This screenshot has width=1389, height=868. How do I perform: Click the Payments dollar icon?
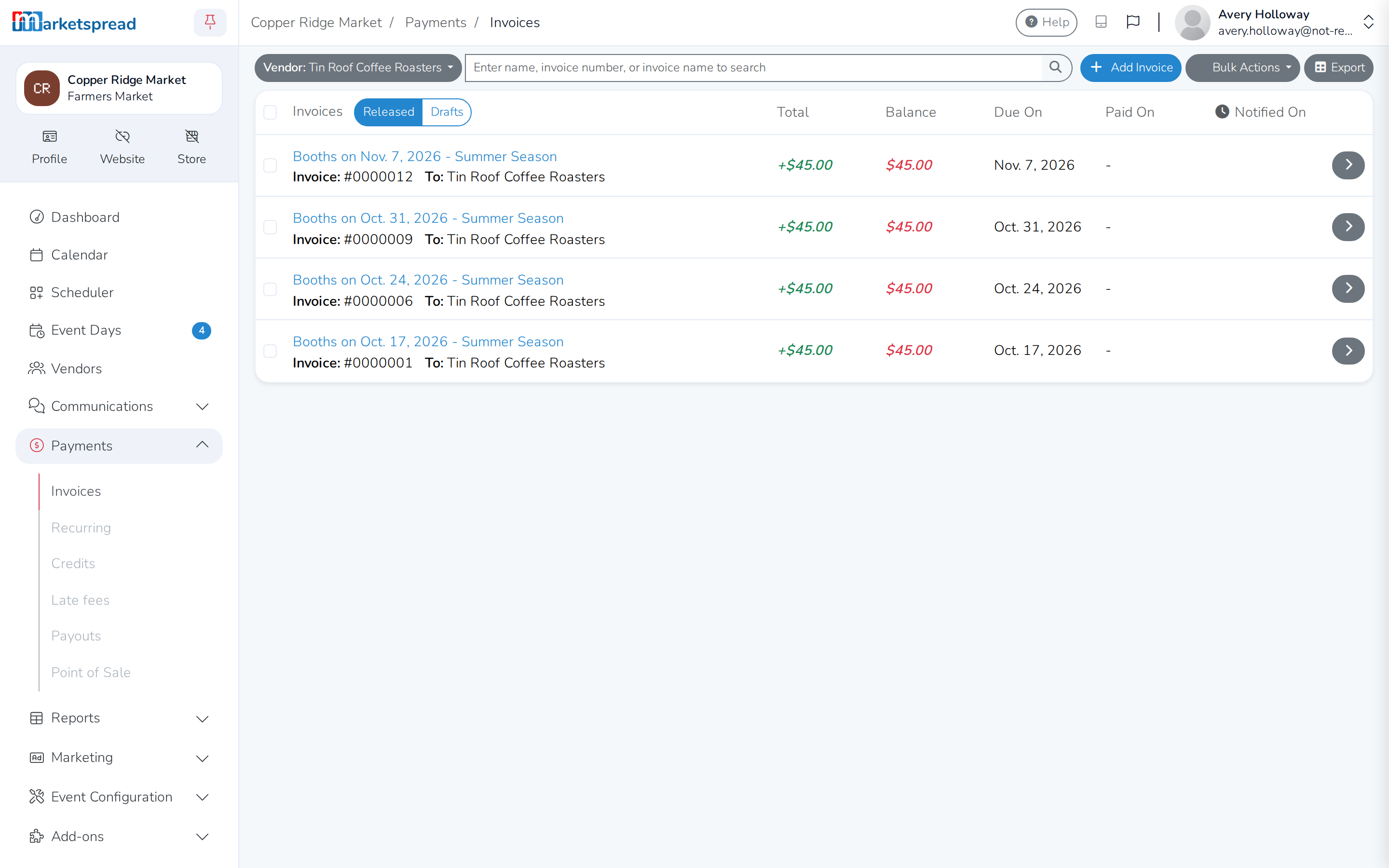coord(37,446)
